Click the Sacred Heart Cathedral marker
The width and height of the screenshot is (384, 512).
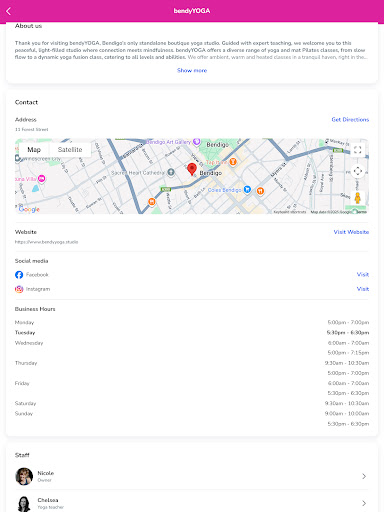coord(171,172)
